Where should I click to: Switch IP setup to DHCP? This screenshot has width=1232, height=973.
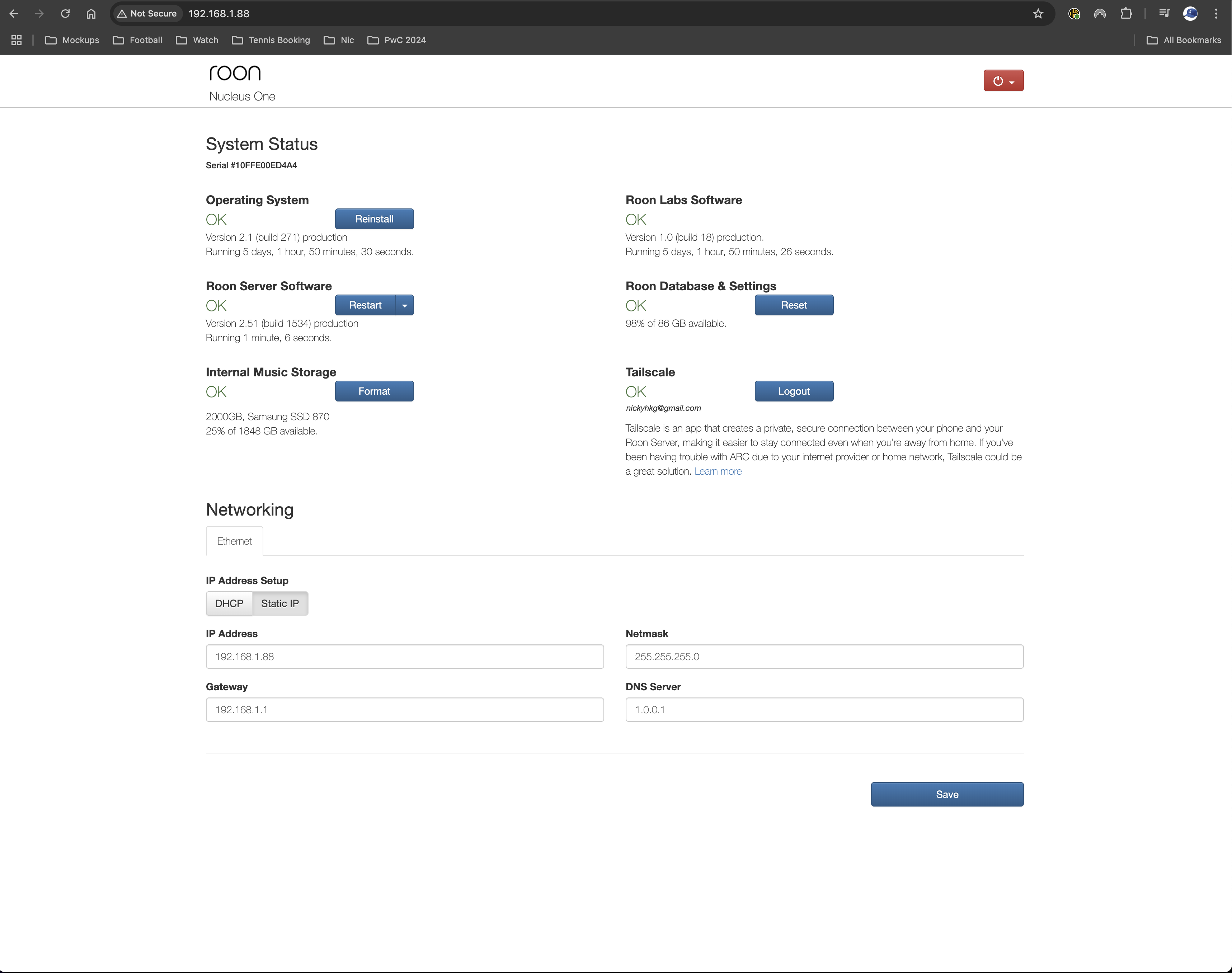coord(229,603)
